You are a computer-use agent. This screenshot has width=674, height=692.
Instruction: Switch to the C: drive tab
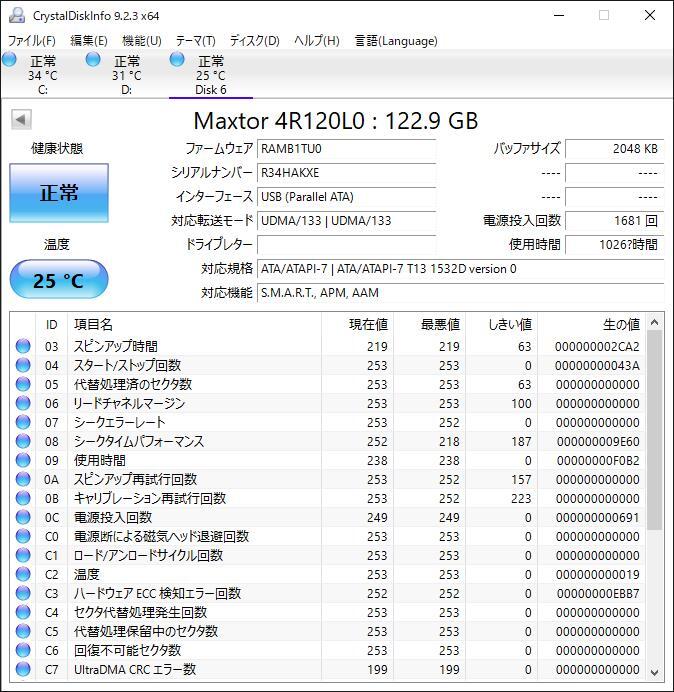tap(42, 74)
